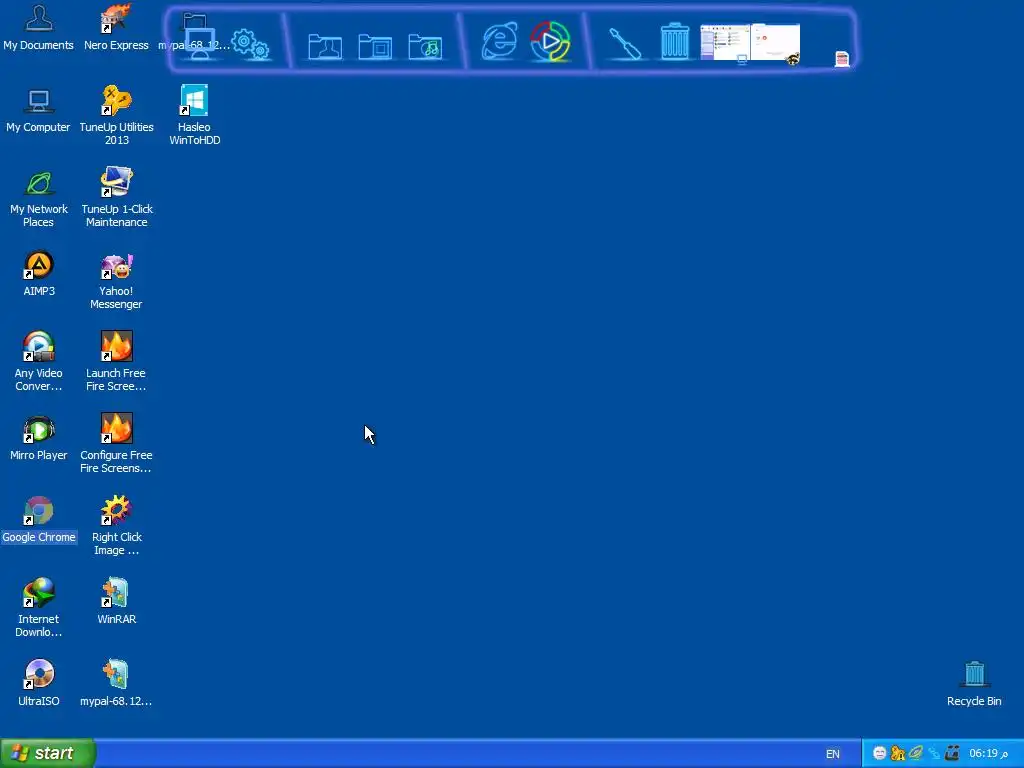Start TuneUp 1-Click Maintenance
Viewport: 1024px width, 768px height.
(x=116, y=199)
